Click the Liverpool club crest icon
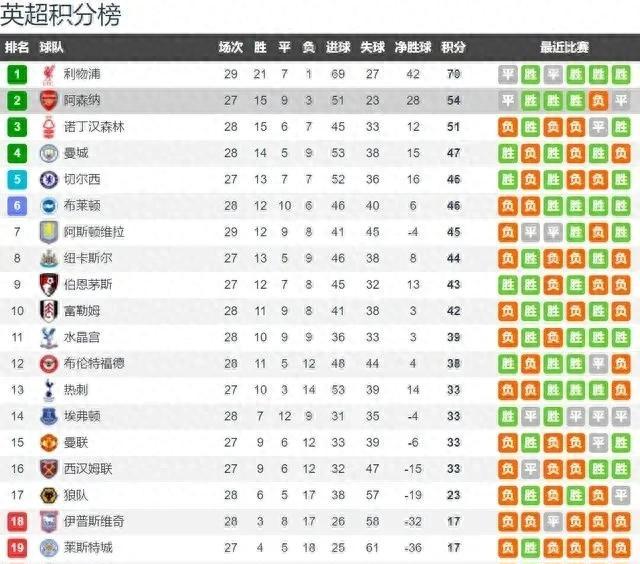 pyautogui.click(x=49, y=75)
